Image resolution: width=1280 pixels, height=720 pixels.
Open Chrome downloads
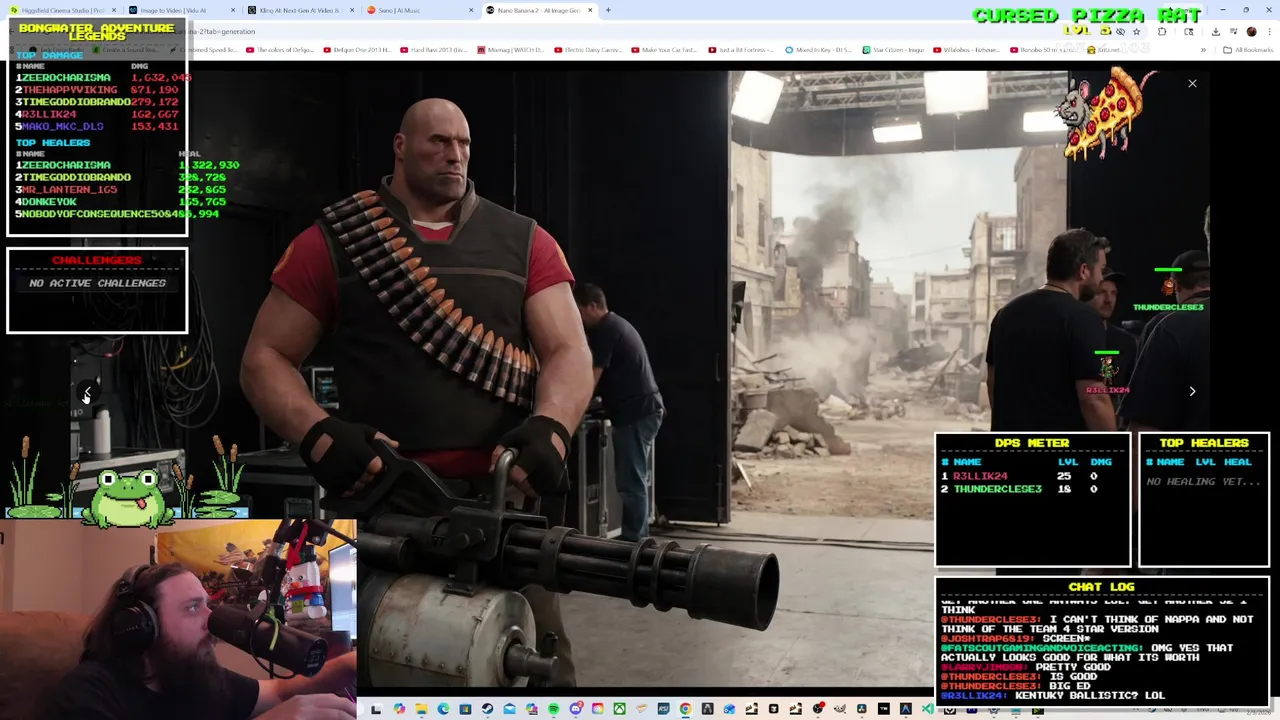[1215, 31]
